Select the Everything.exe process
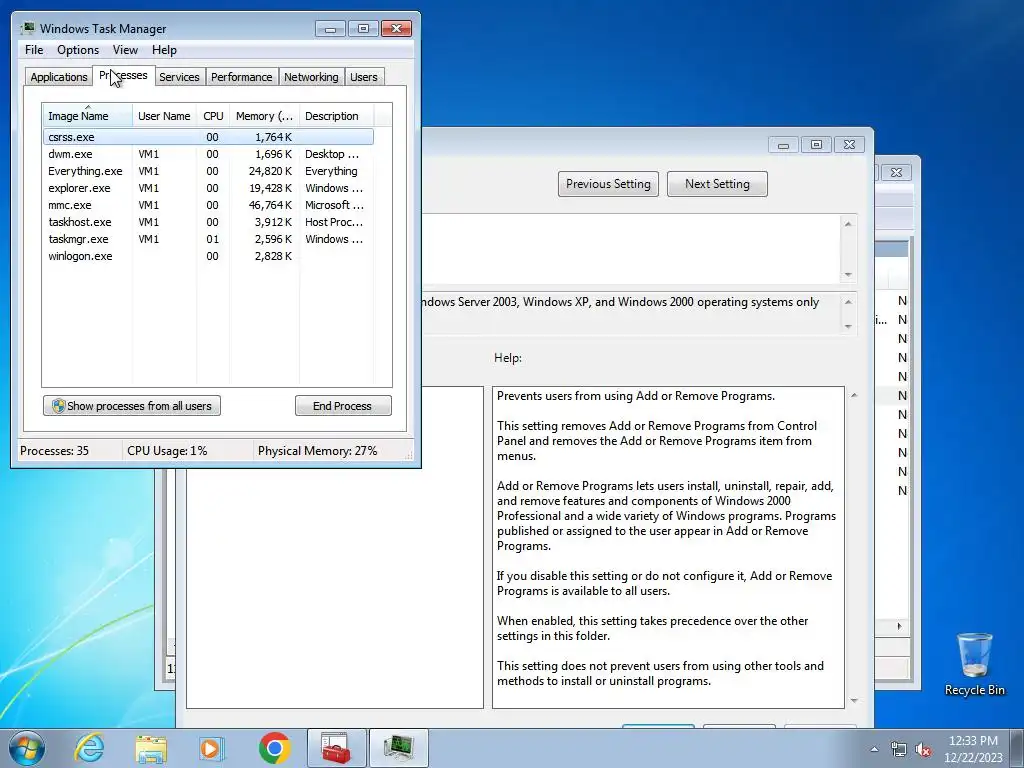Viewport: 1024px width, 768px height. tap(208, 171)
